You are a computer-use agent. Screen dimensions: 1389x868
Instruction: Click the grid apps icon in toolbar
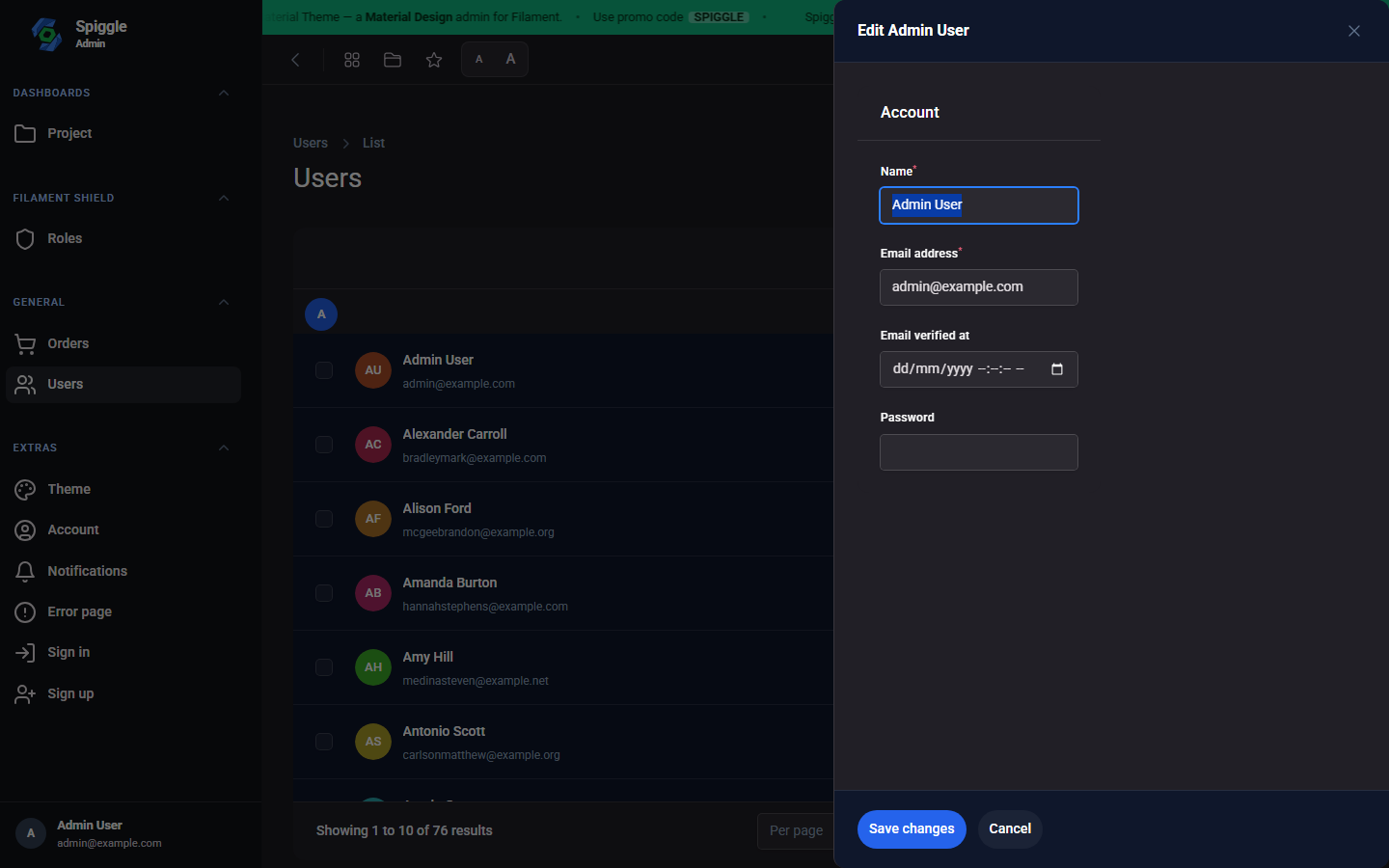352,60
